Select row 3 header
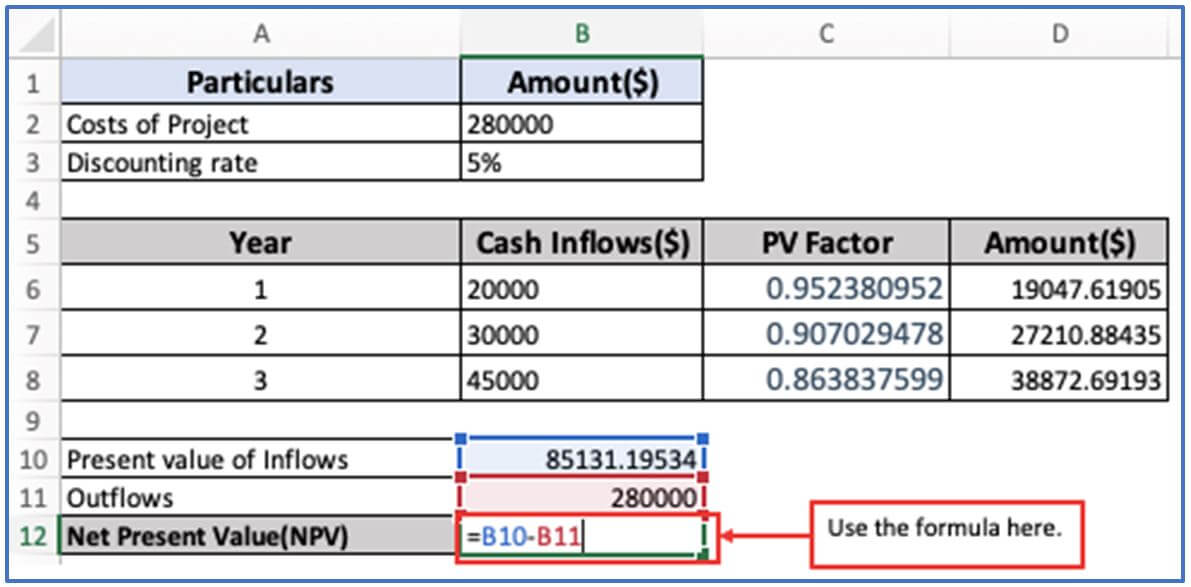This screenshot has width=1191, height=587. (x=34, y=163)
